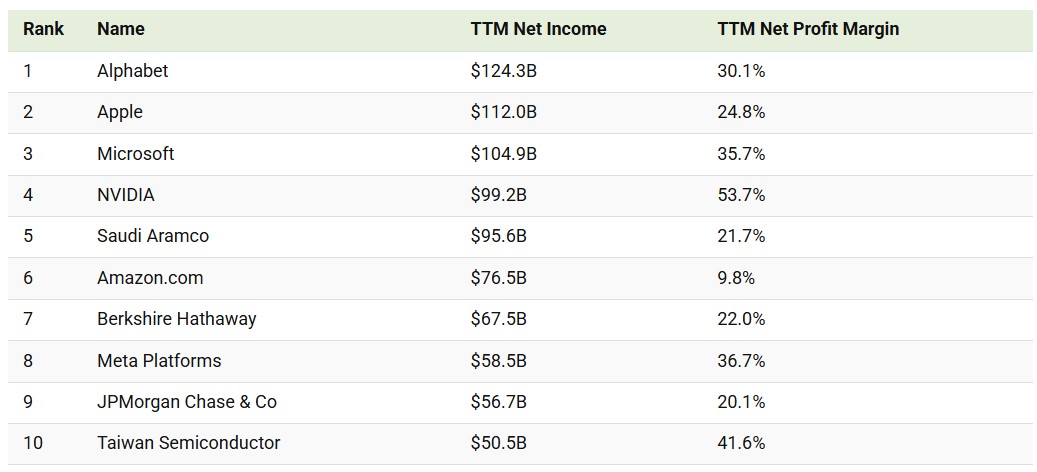This screenshot has height=472, width=1037.
Task: Click the TTM Net Profit Margin header
Action: (808, 29)
